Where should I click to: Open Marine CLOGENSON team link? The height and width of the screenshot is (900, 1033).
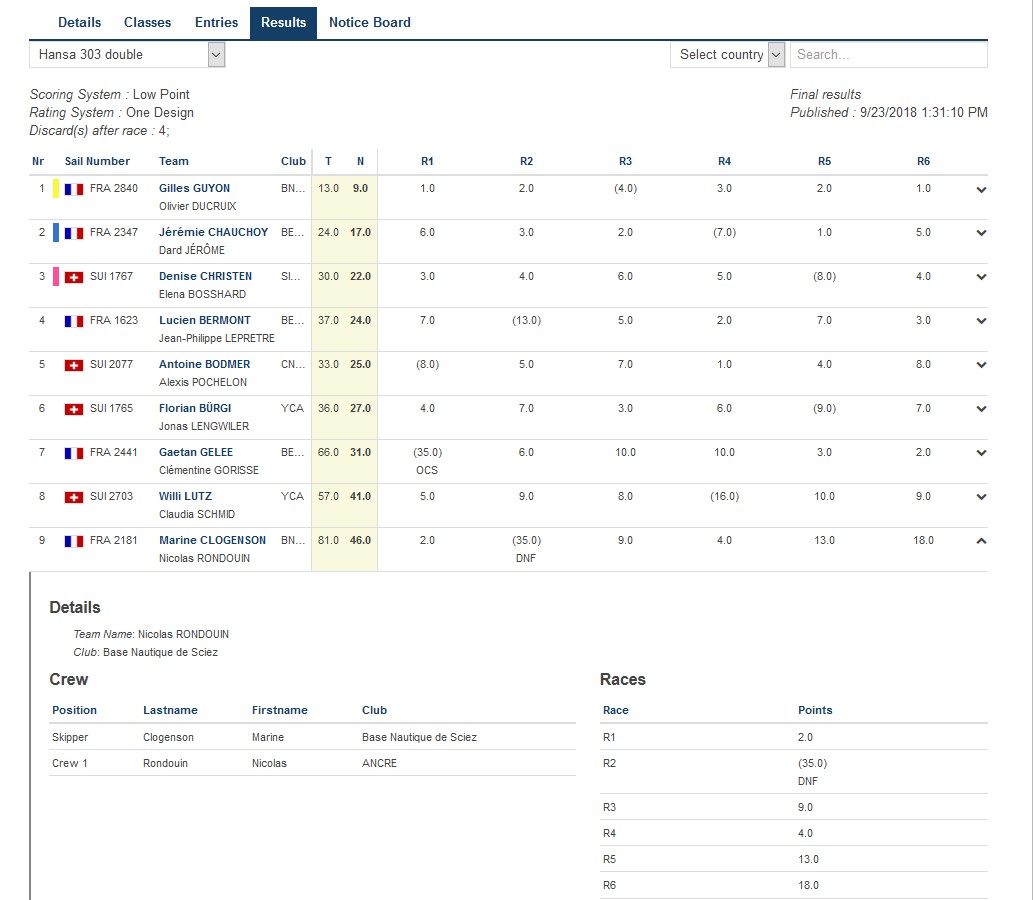pyautogui.click(x=212, y=540)
